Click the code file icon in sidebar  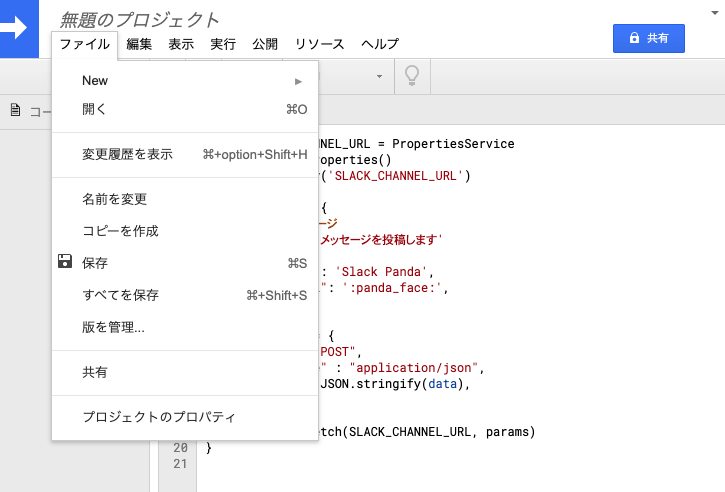click(15, 111)
